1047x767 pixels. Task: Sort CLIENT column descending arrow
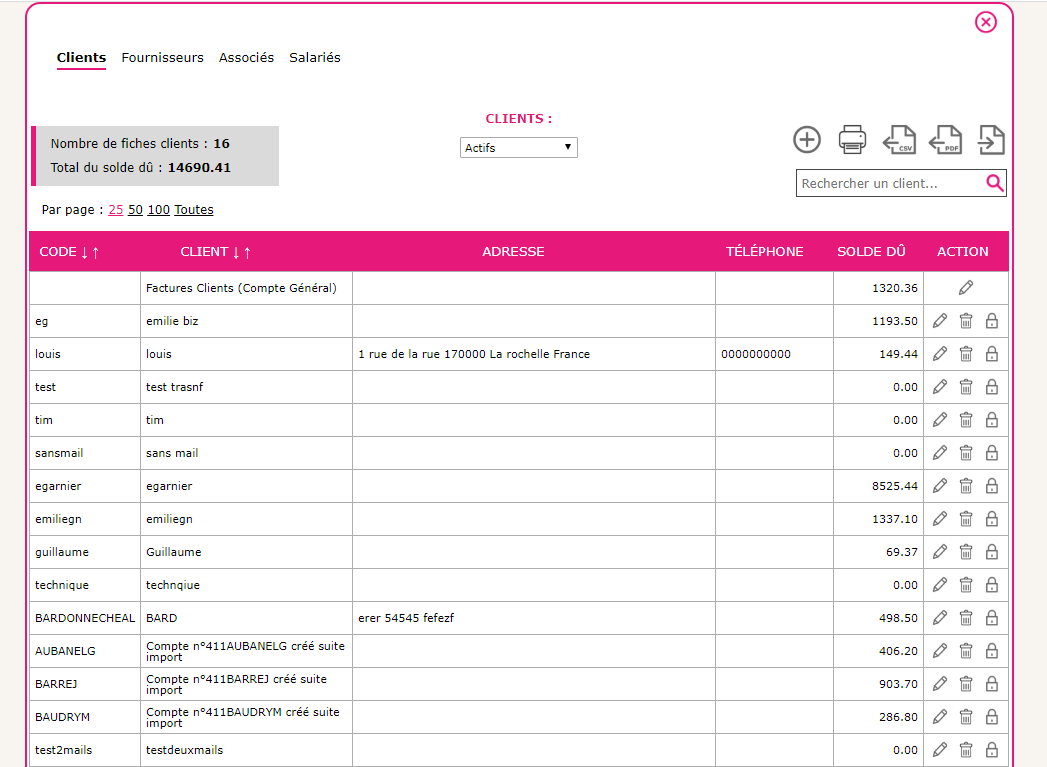[236, 252]
